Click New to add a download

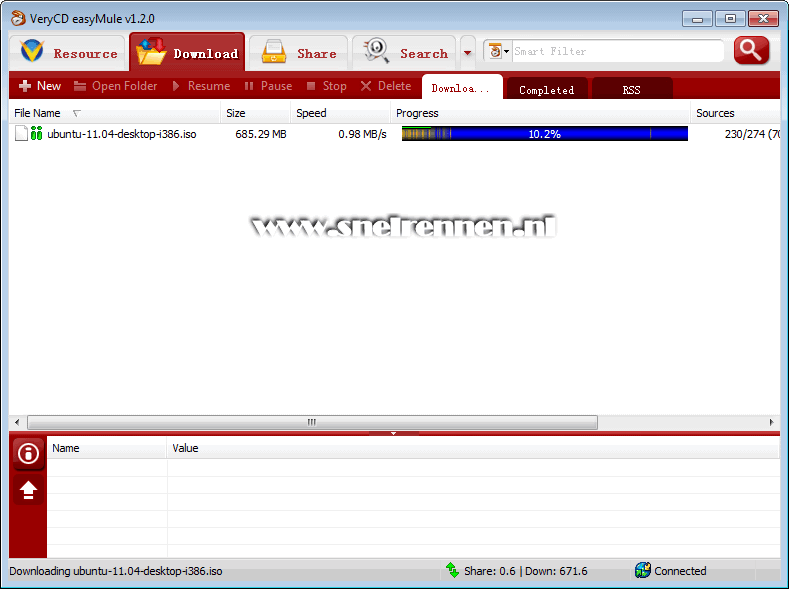click(40, 86)
